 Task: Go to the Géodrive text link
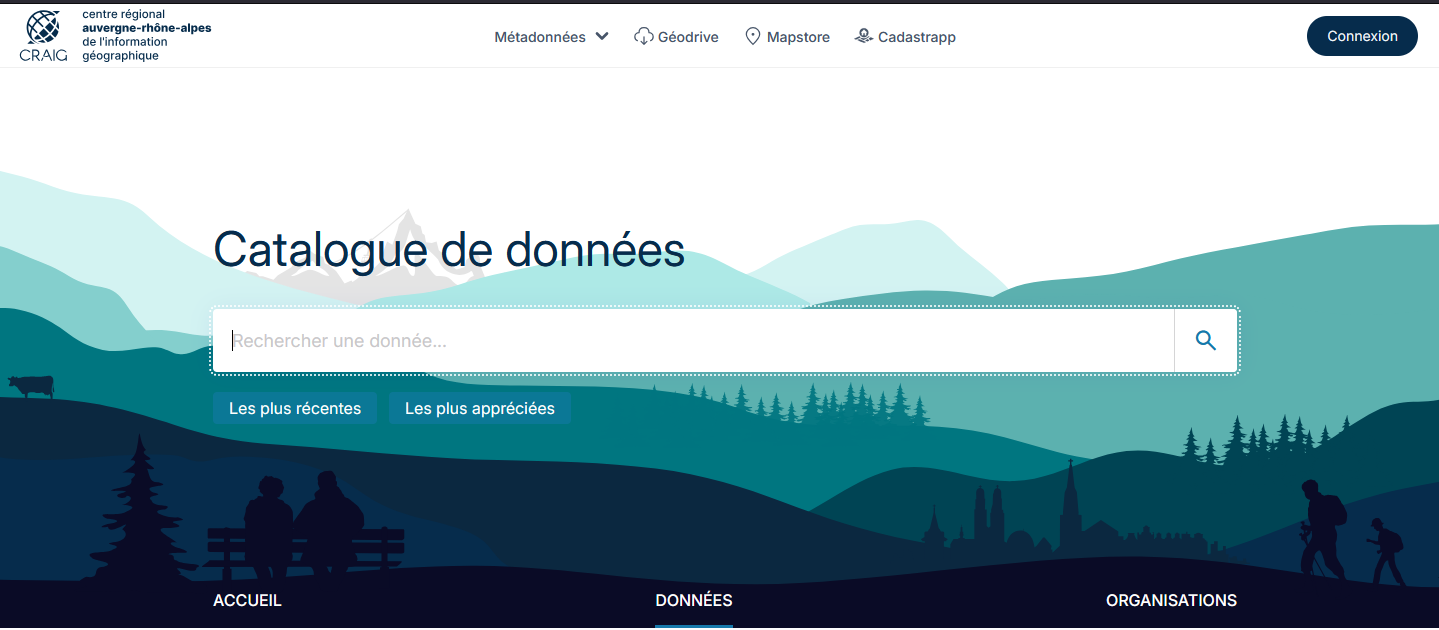[688, 37]
